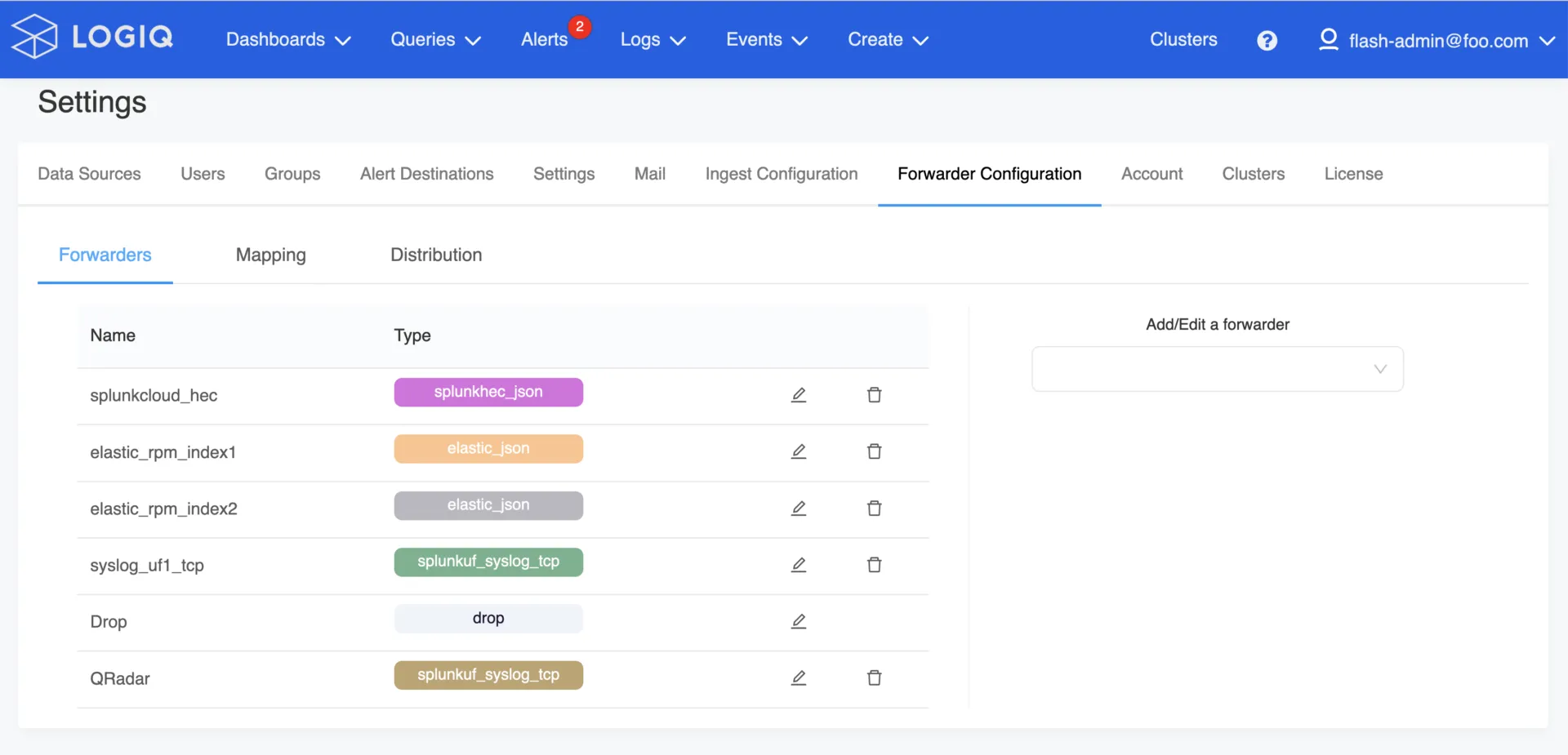Image resolution: width=1568 pixels, height=755 pixels.
Task: Select the splunkcloud_hec name cell
Action: (x=154, y=395)
